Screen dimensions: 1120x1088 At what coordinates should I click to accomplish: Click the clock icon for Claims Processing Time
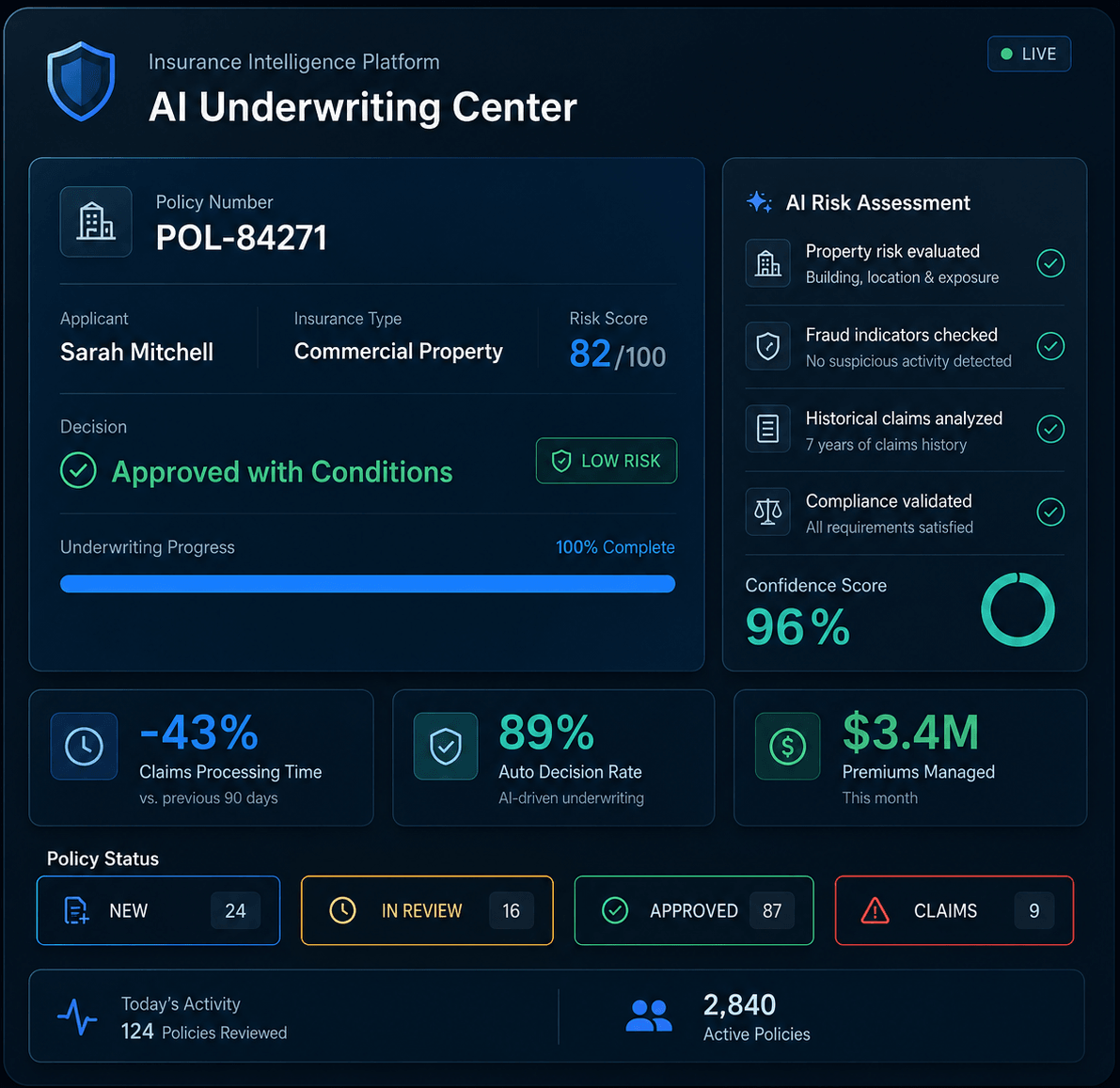pos(85,746)
